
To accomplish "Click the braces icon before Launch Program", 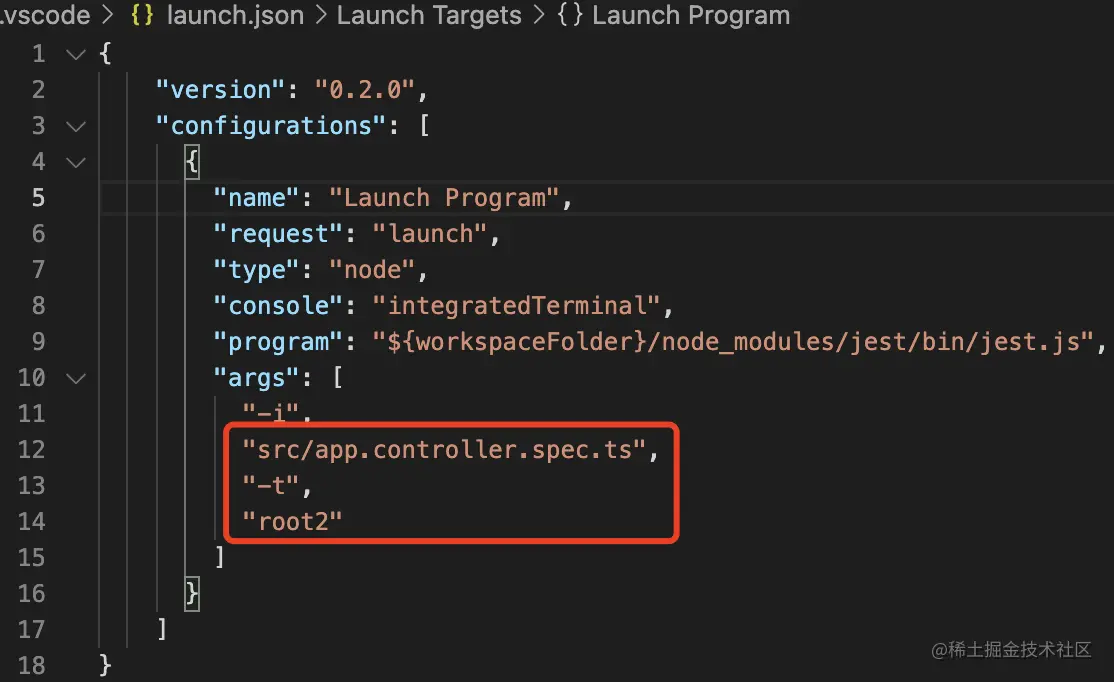I will coord(570,15).
